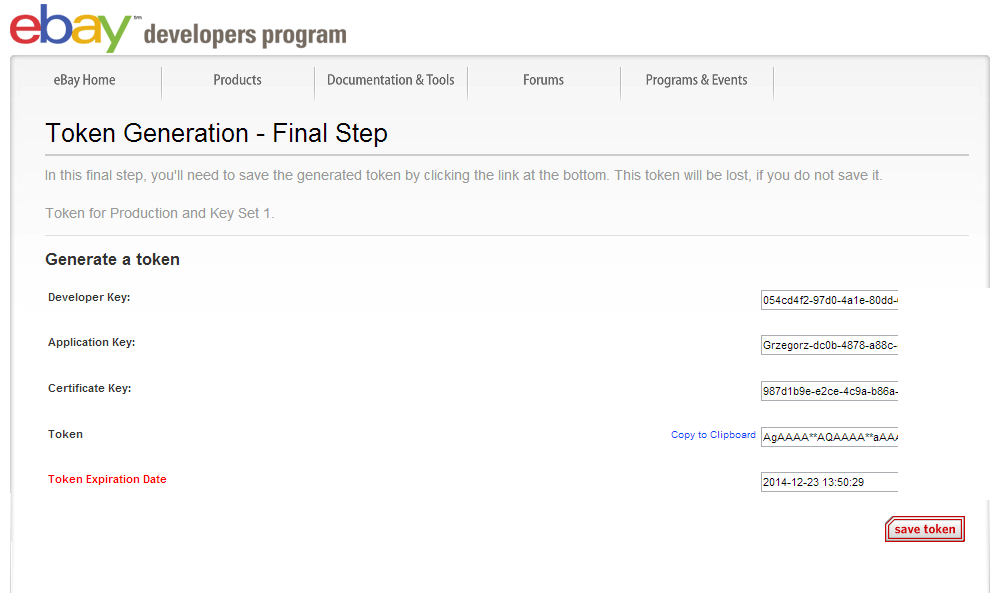Select Programs & Events in navigation
991x593 pixels.
point(696,80)
